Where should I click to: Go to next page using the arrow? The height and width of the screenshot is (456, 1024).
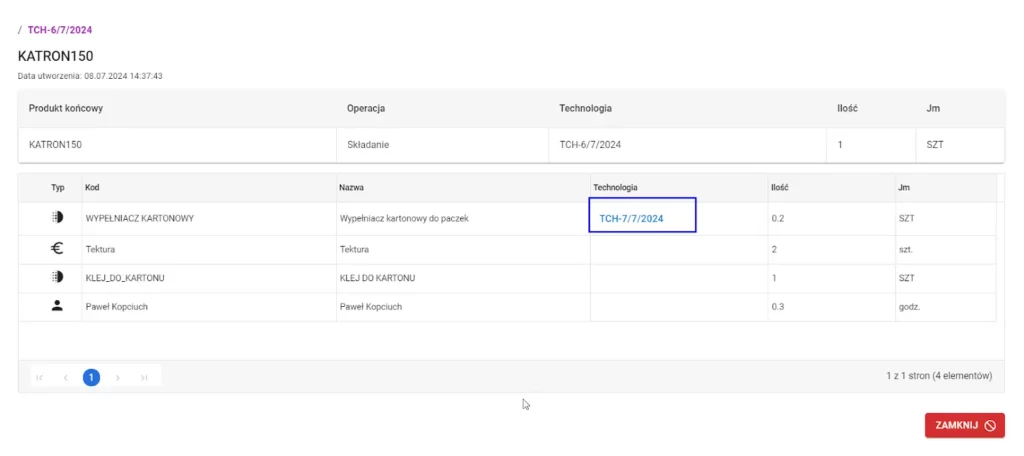118,377
